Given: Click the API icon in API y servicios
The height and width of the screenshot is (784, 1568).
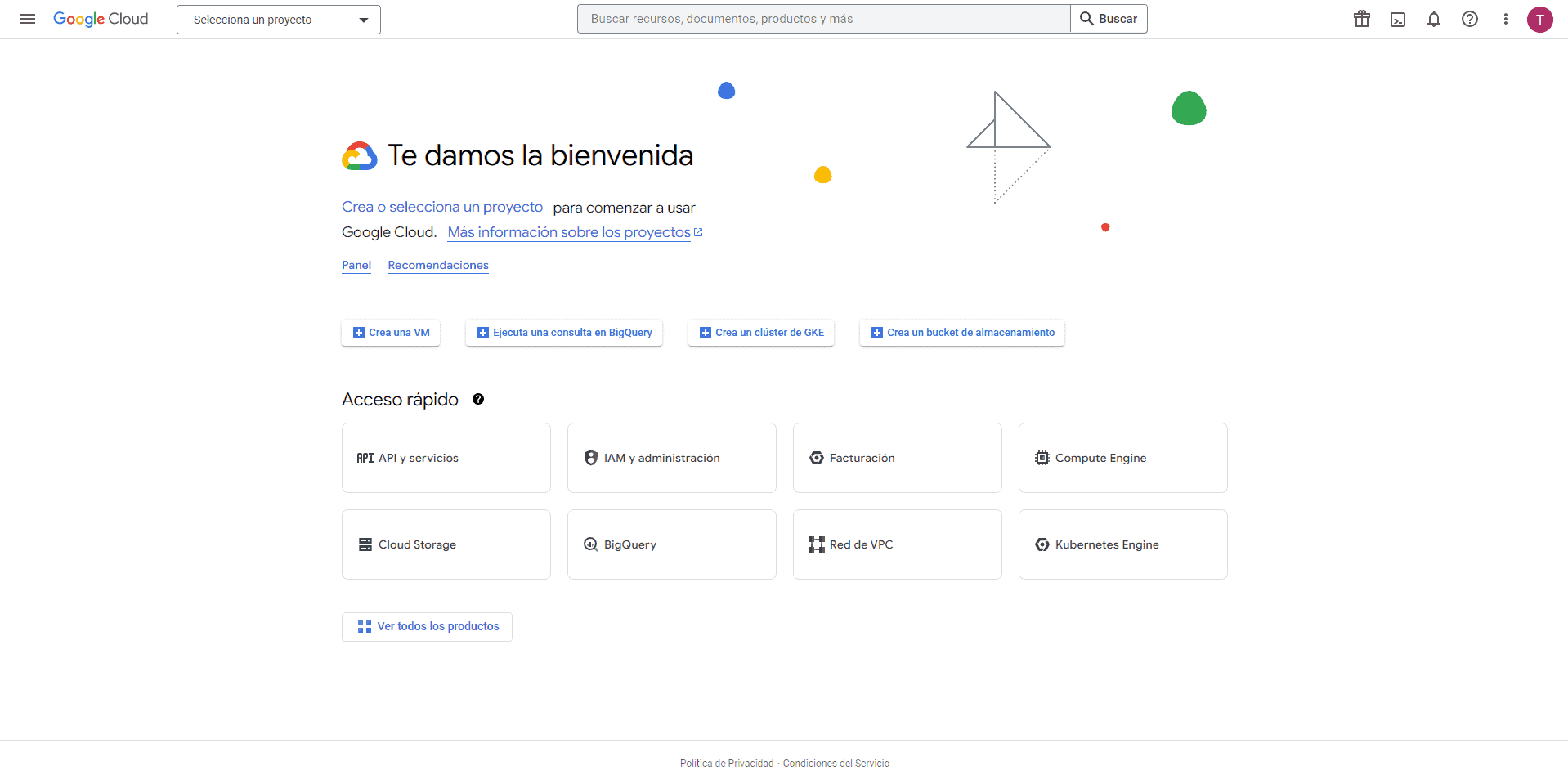Looking at the screenshot, I should point(365,458).
